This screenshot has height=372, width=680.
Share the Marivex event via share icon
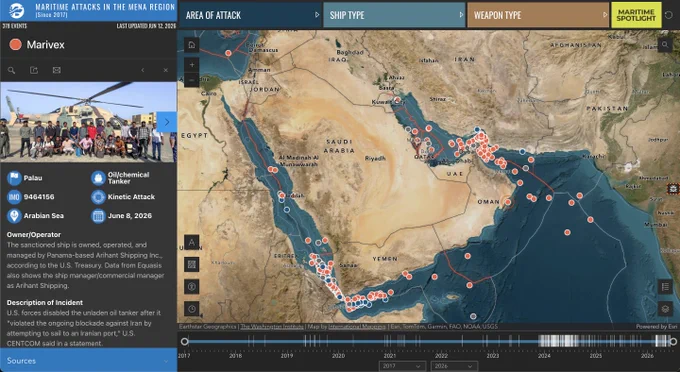click(34, 70)
